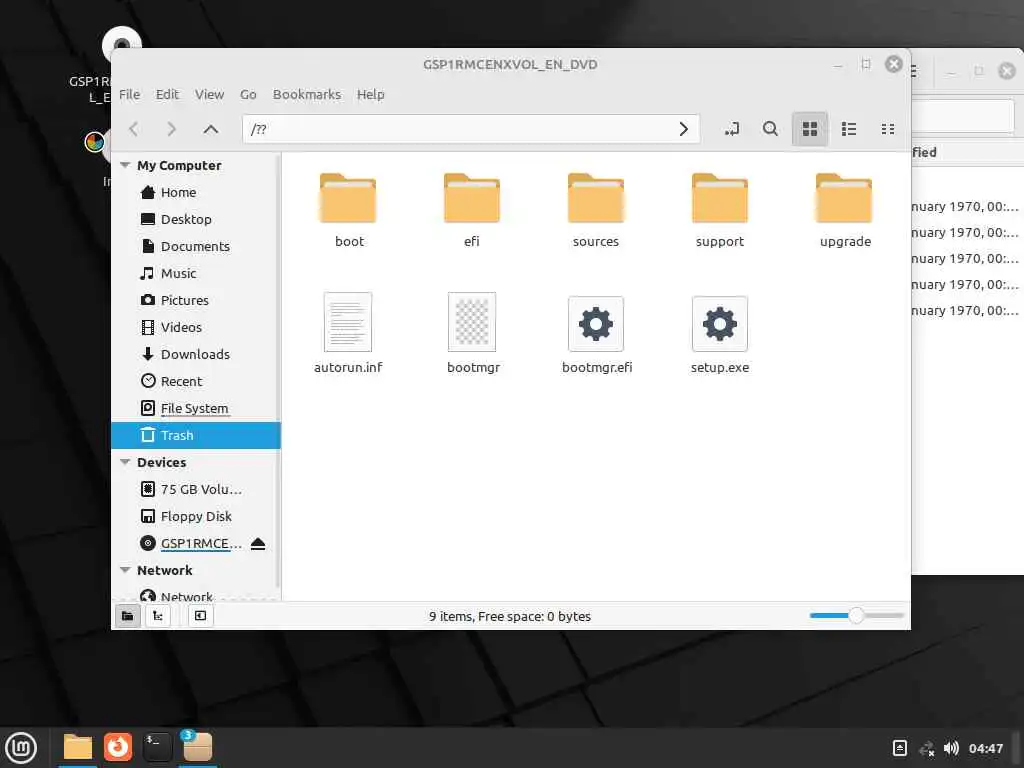Launch Files from the taskbar
The width and height of the screenshot is (1024, 768).
click(78, 748)
